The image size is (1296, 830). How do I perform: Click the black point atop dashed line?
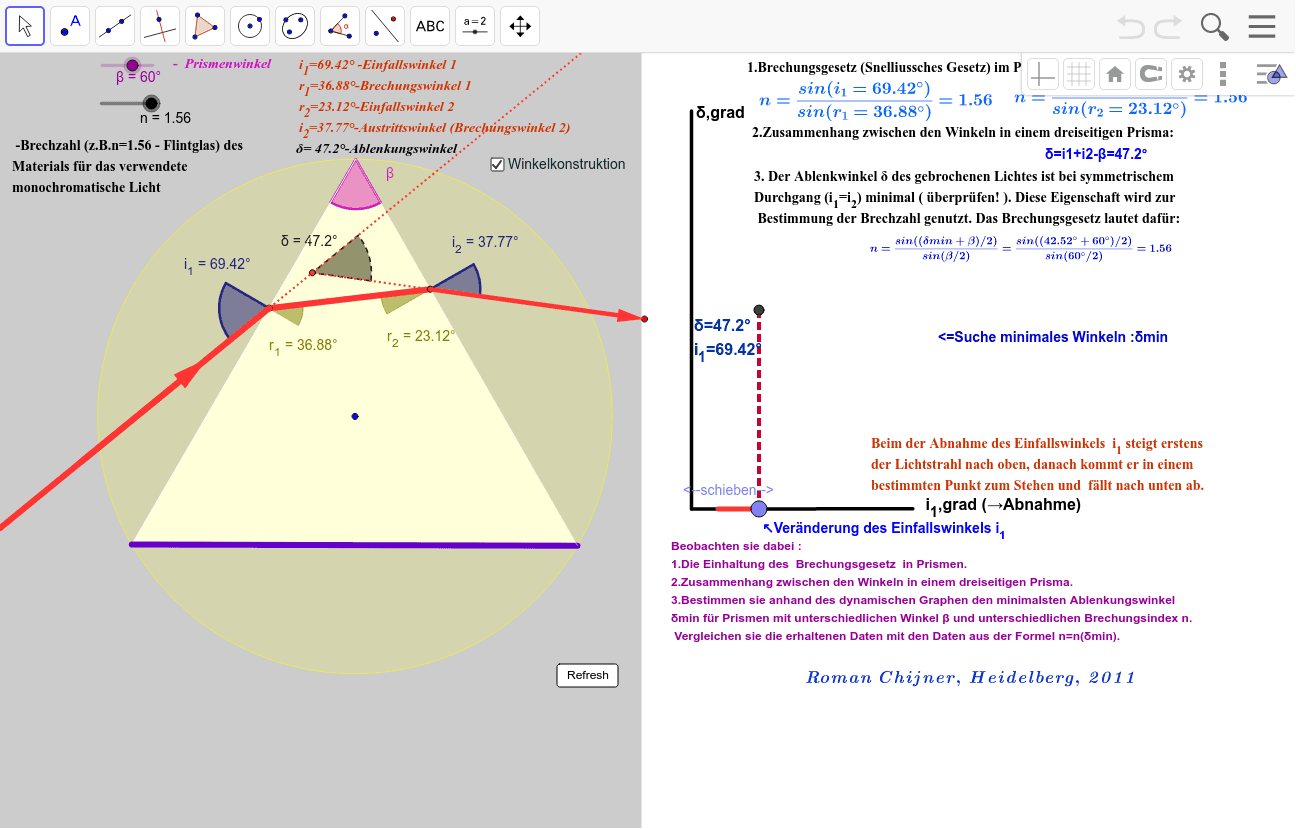click(760, 310)
